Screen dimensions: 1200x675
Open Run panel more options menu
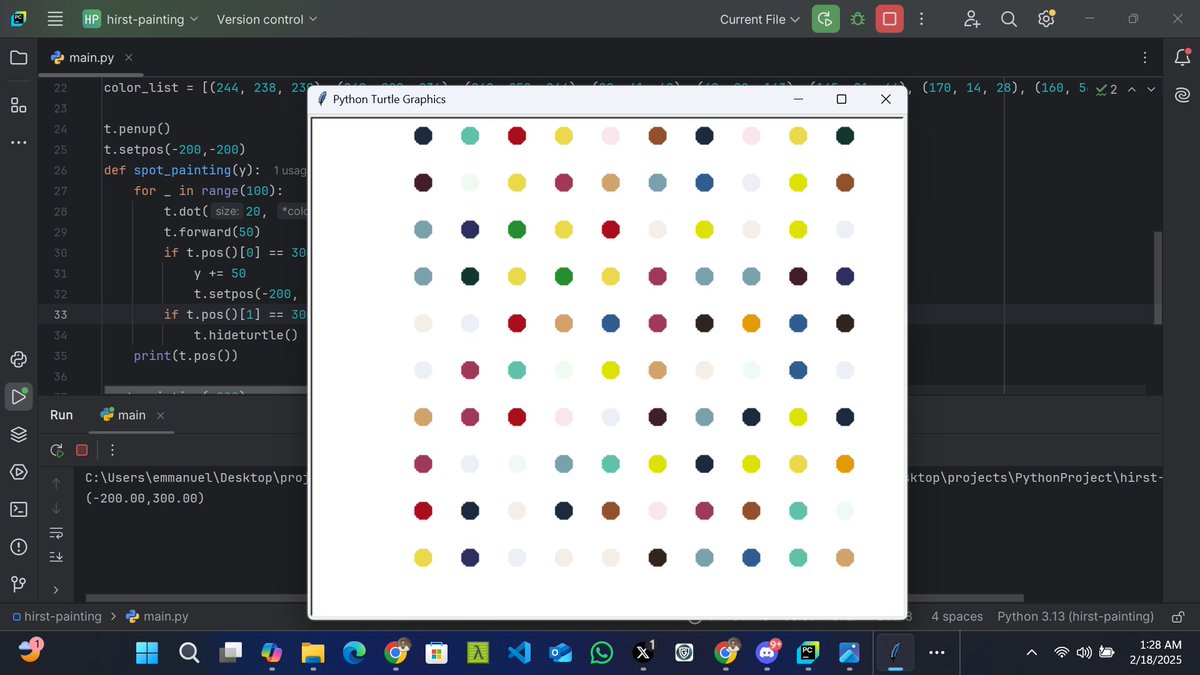(112, 450)
